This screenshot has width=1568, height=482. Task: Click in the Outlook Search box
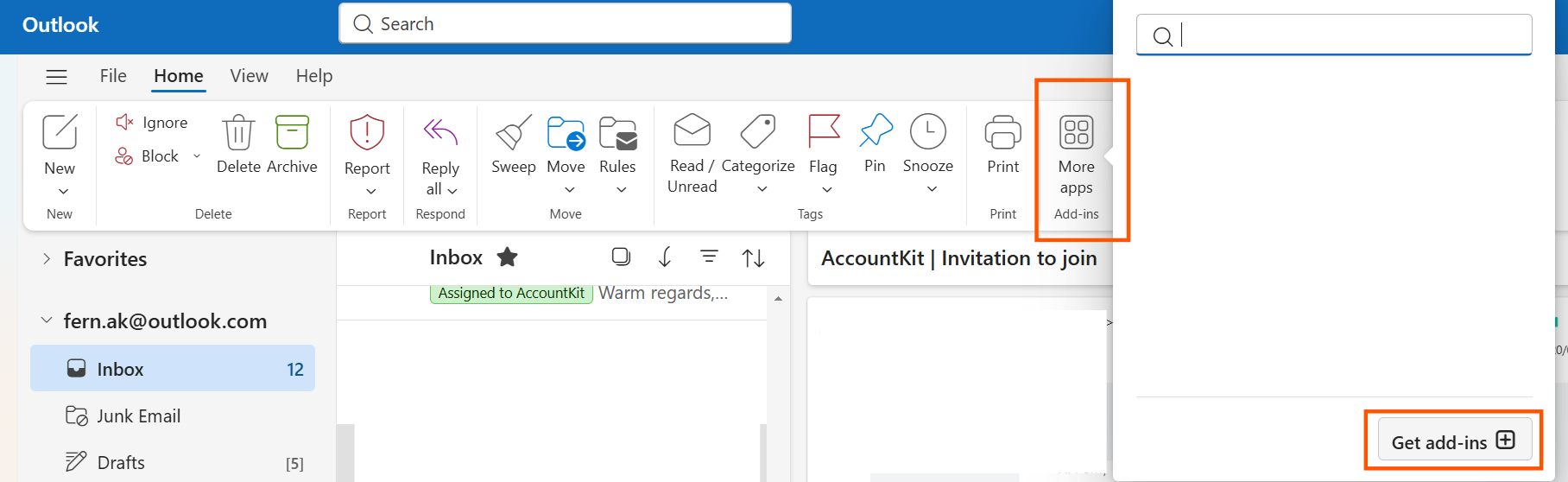coord(566,23)
